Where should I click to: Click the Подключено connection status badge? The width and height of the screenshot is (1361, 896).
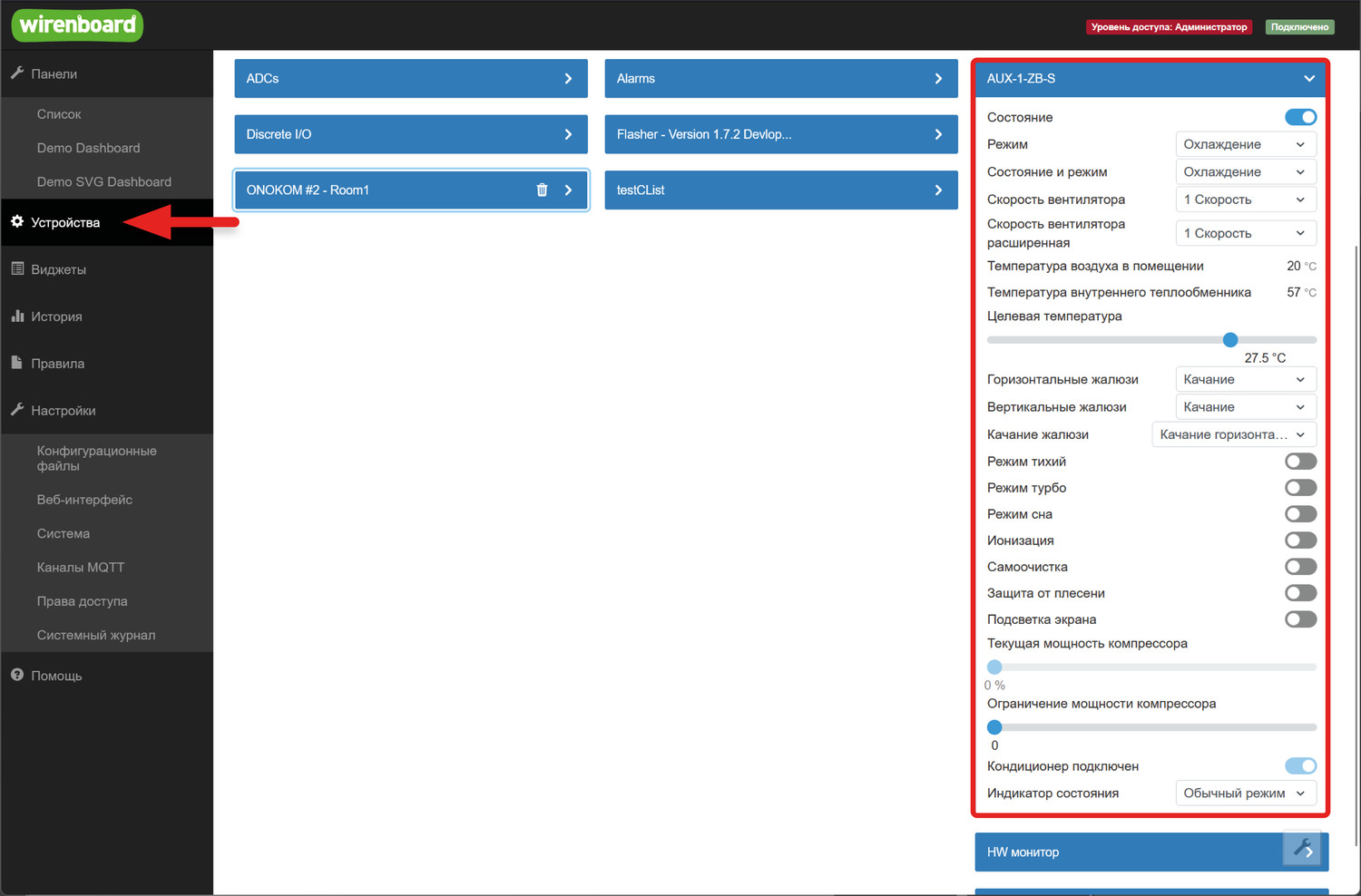point(1299,27)
